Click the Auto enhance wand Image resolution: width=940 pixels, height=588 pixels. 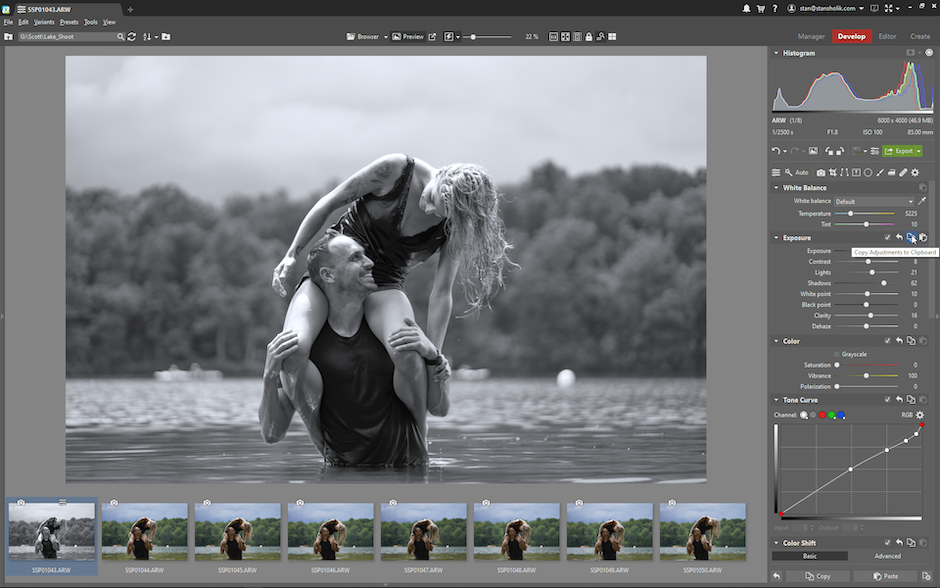point(797,173)
